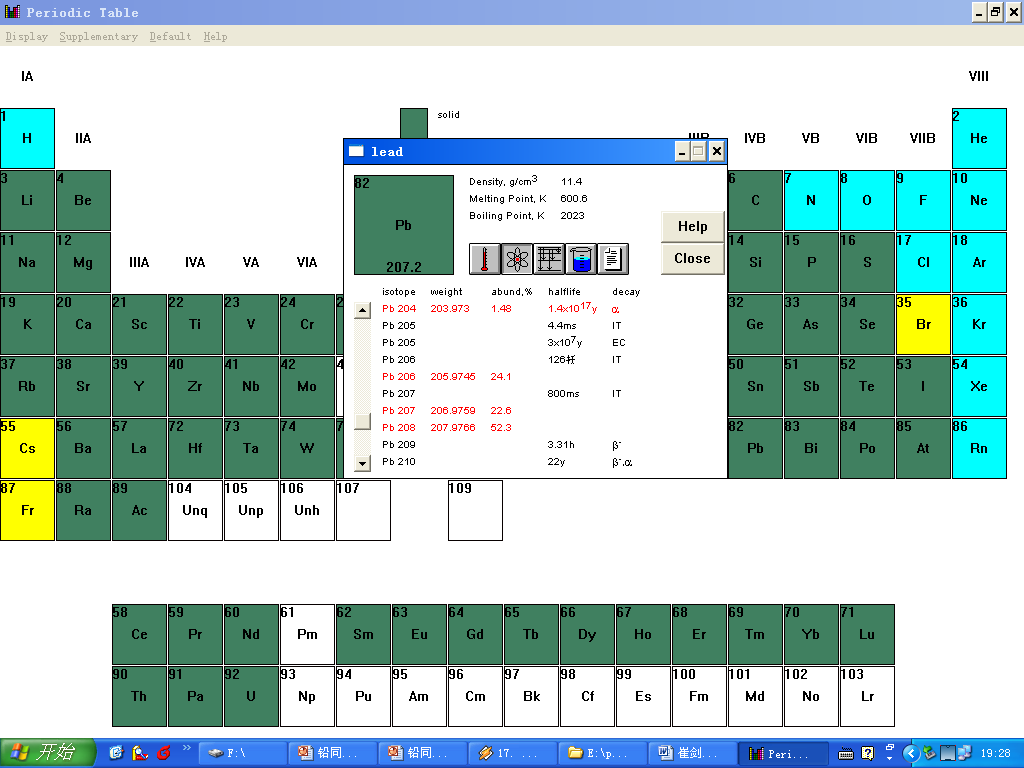The height and width of the screenshot is (768, 1024).
Task: Open the Supplementary menu
Action: [99, 37]
